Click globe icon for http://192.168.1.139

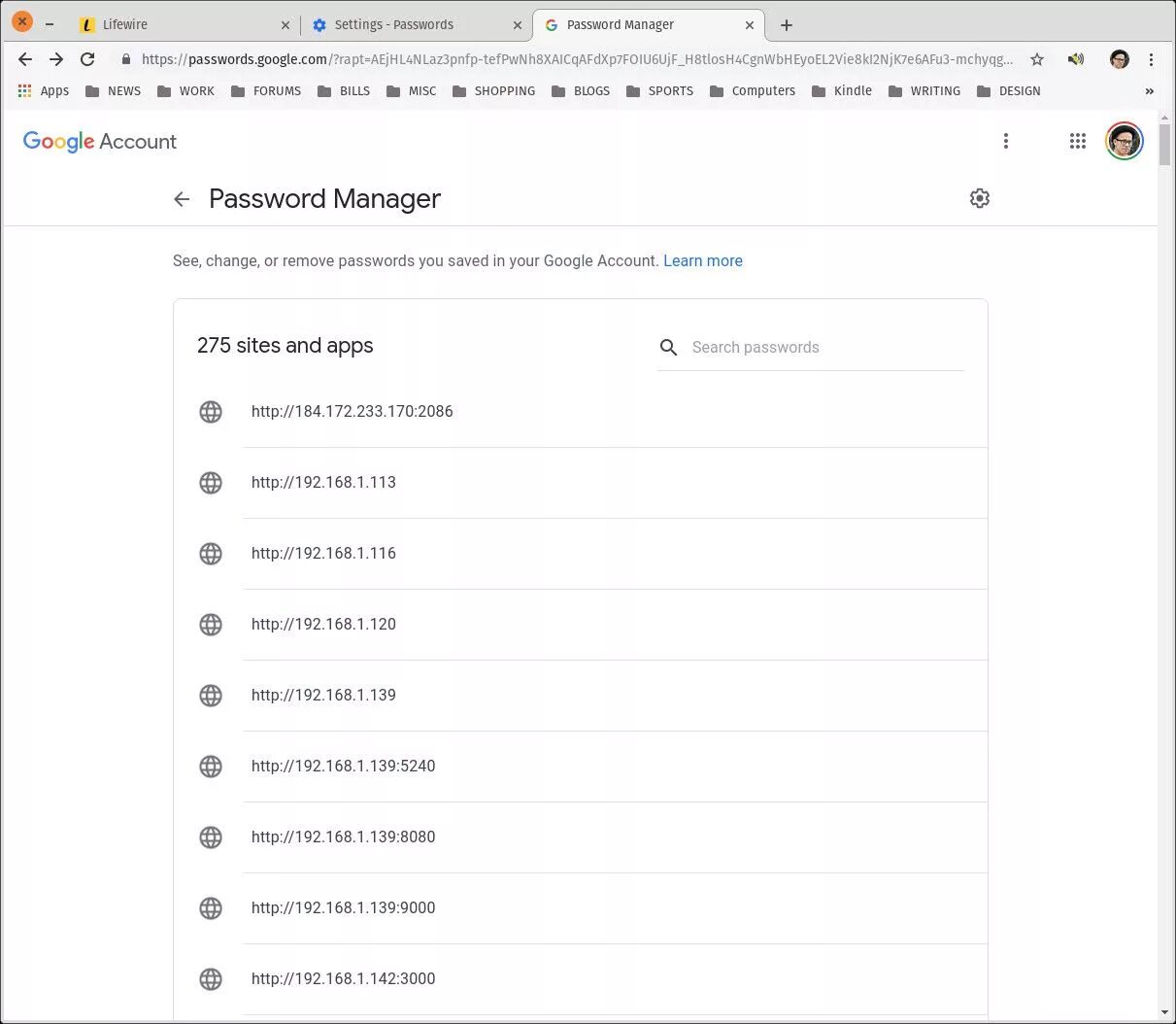(x=211, y=695)
